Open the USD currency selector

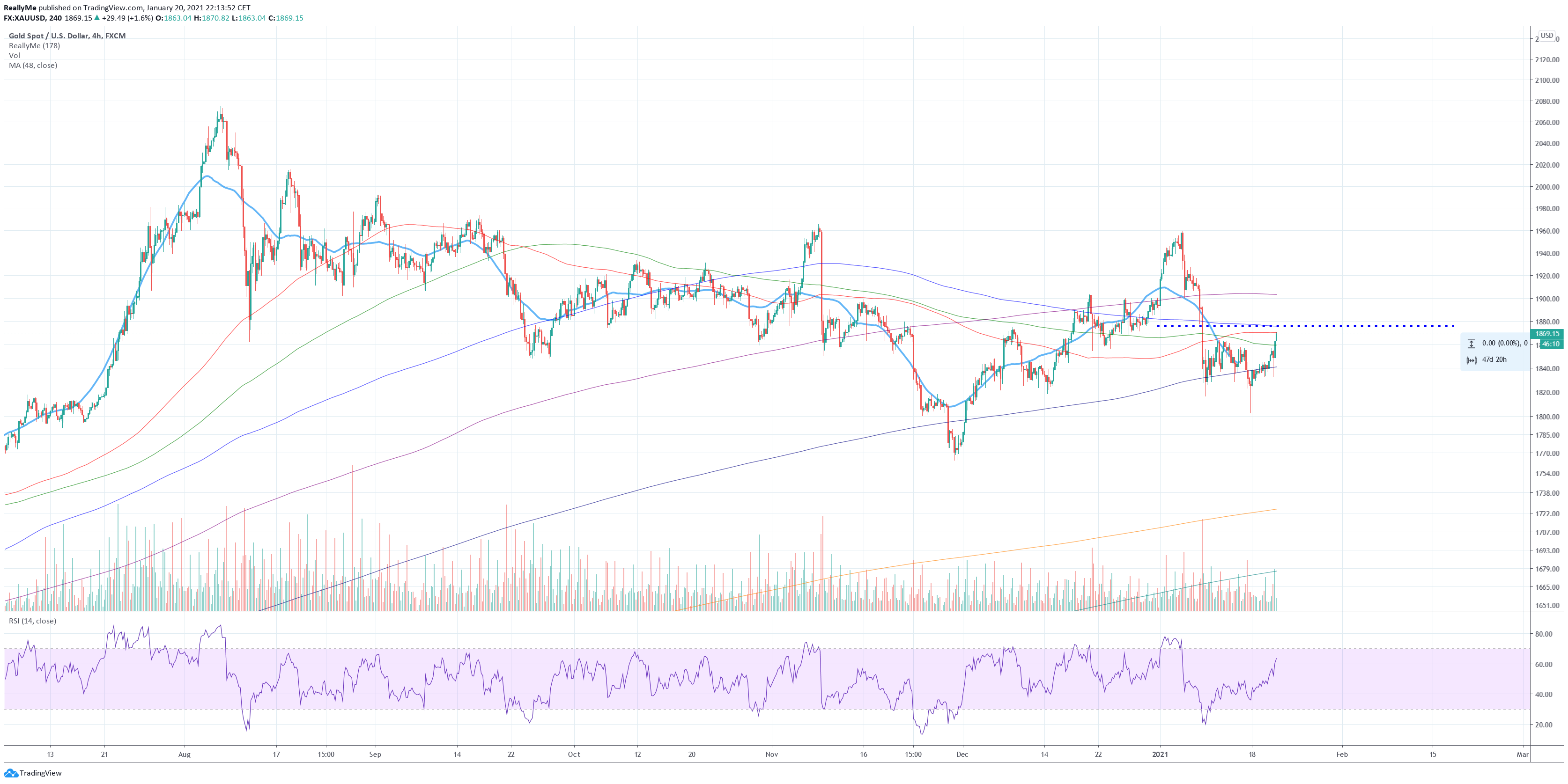coord(1547,35)
